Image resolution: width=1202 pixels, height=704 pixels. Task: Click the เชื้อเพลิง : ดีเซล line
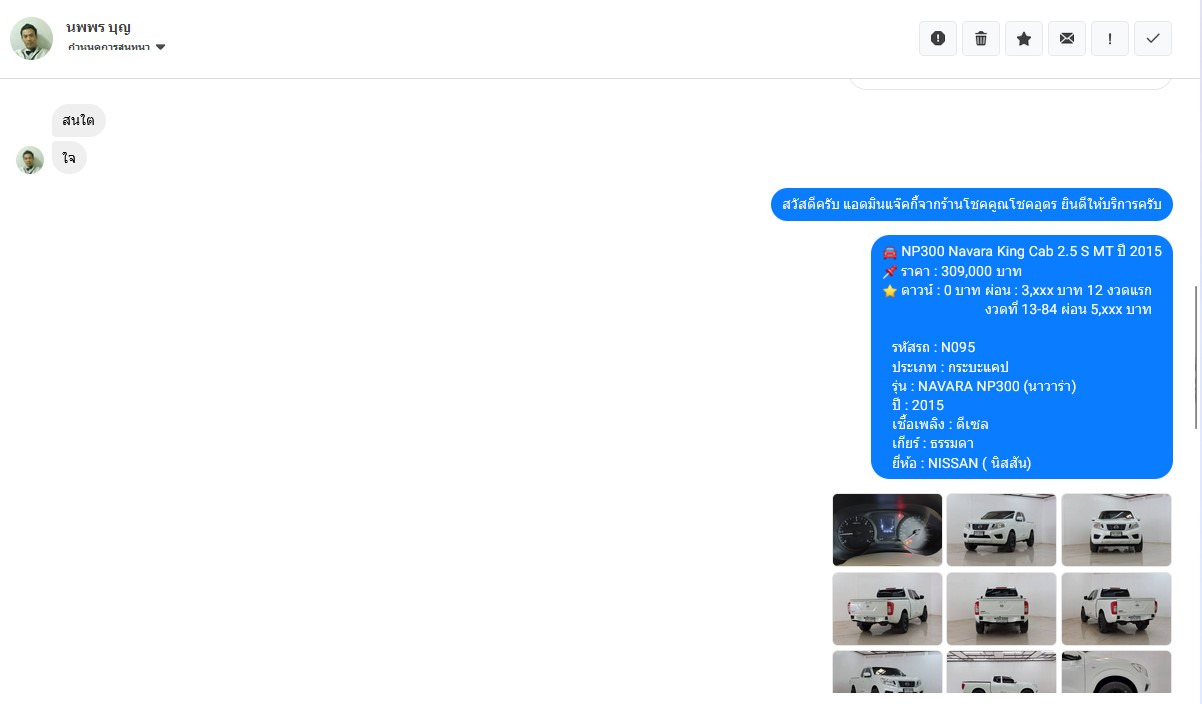click(940, 424)
